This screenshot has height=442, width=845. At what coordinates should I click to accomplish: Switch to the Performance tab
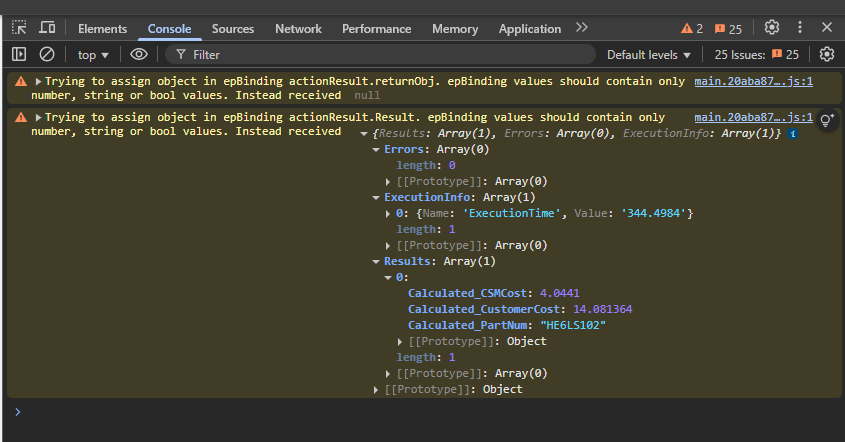click(x=376, y=29)
